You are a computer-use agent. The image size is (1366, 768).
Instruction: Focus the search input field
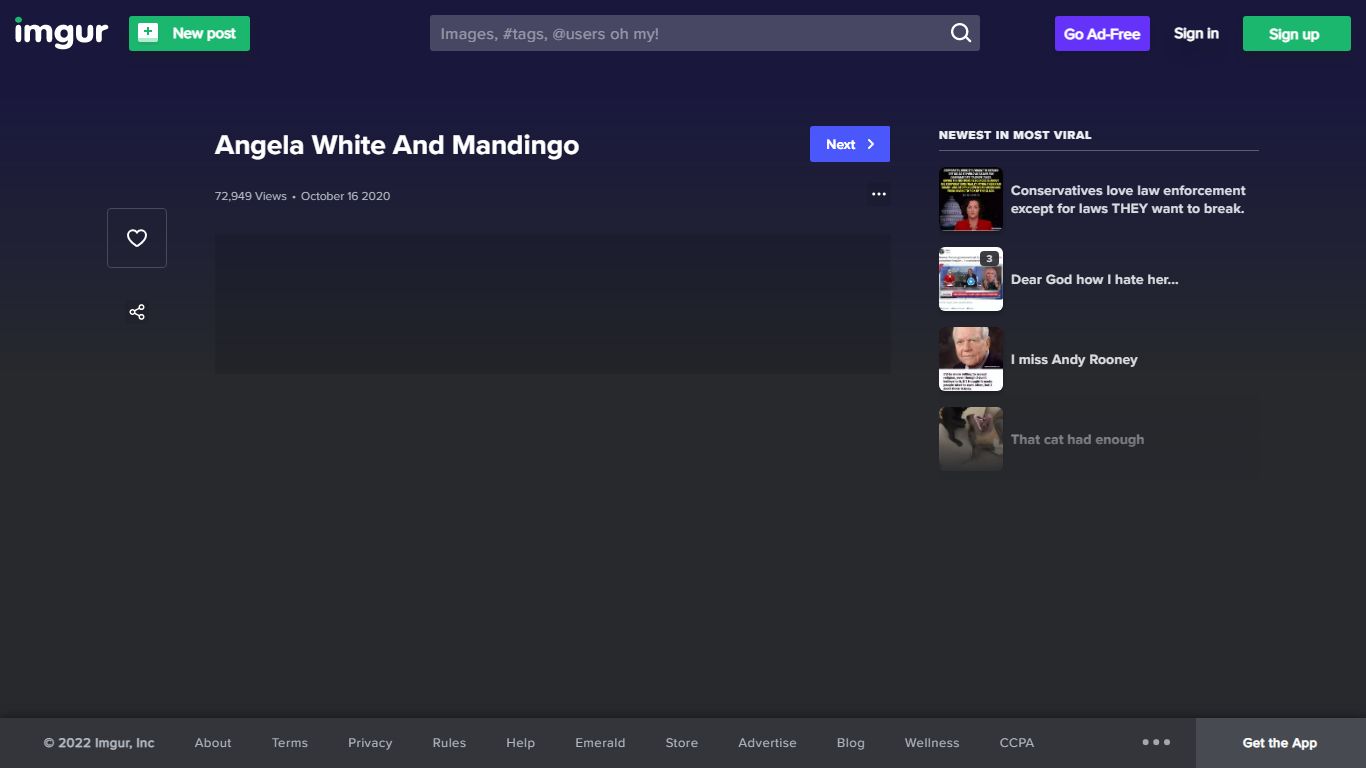coord(690,33)
